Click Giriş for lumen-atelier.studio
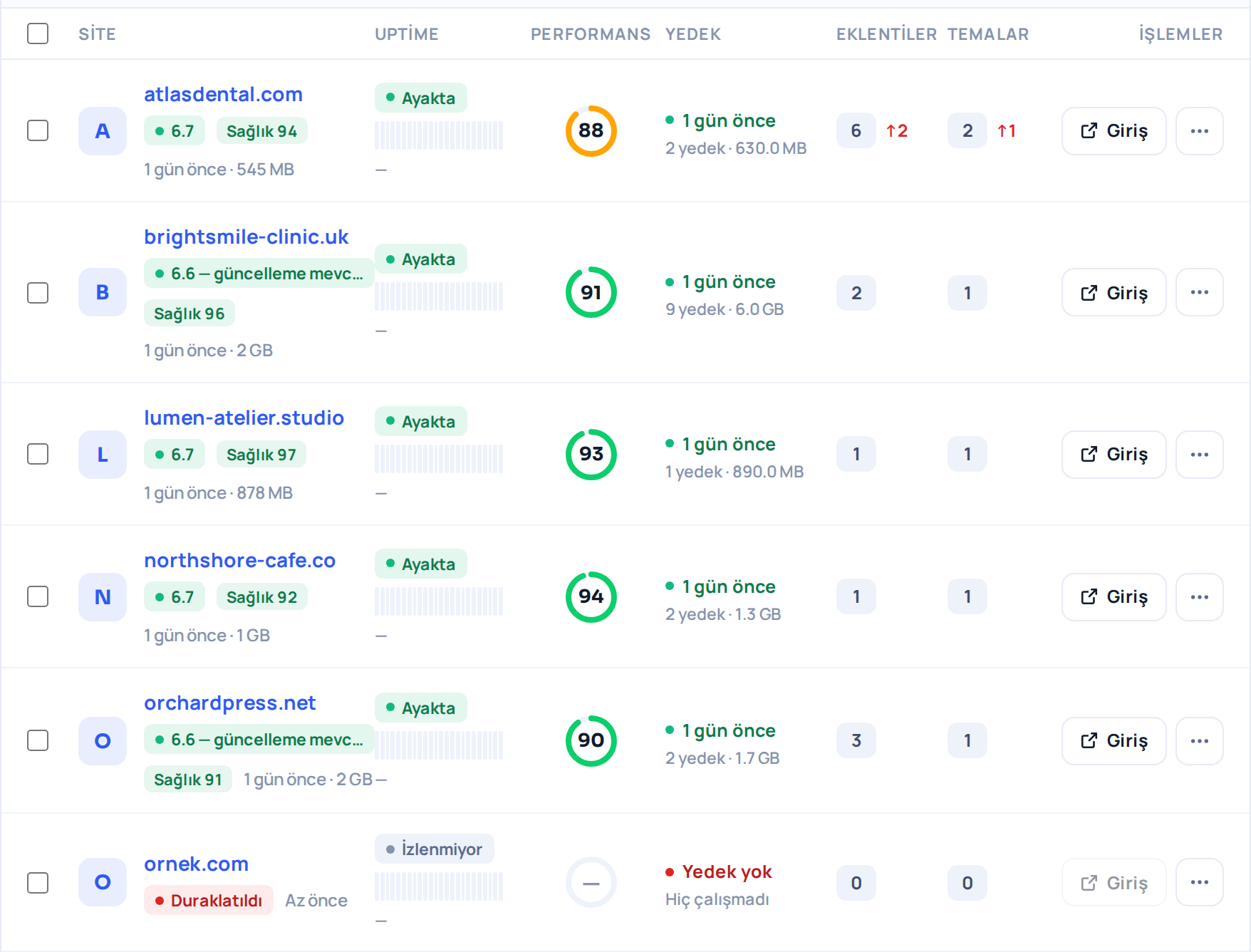Screen dimensions: 1251x952 [1114, 455]
